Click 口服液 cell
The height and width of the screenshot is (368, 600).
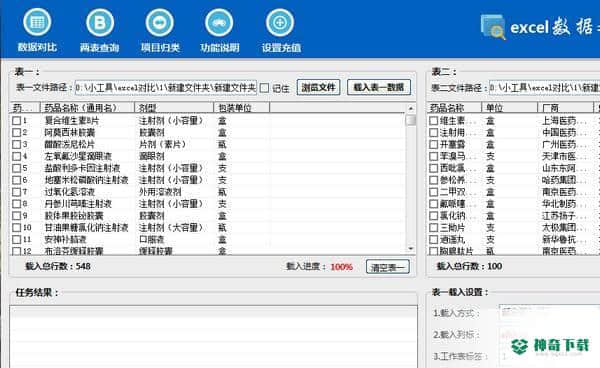point(152,239)
